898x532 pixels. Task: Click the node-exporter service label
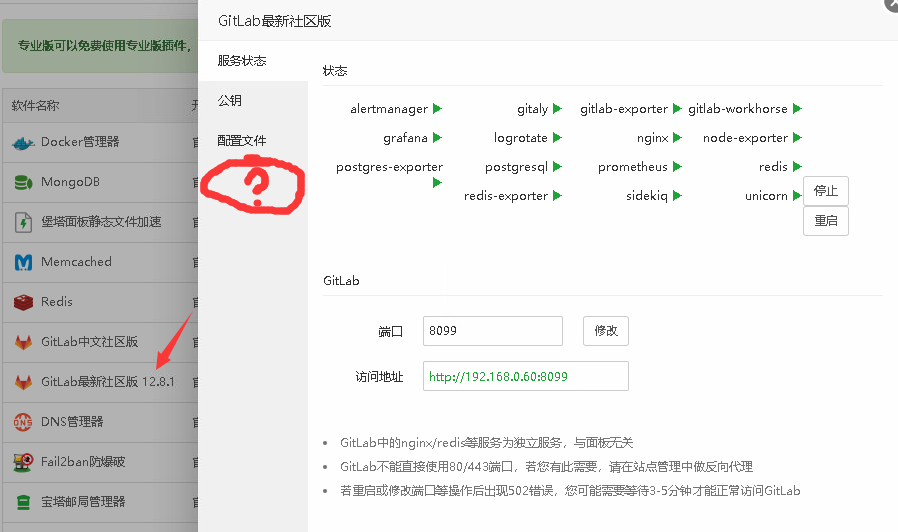745,138
